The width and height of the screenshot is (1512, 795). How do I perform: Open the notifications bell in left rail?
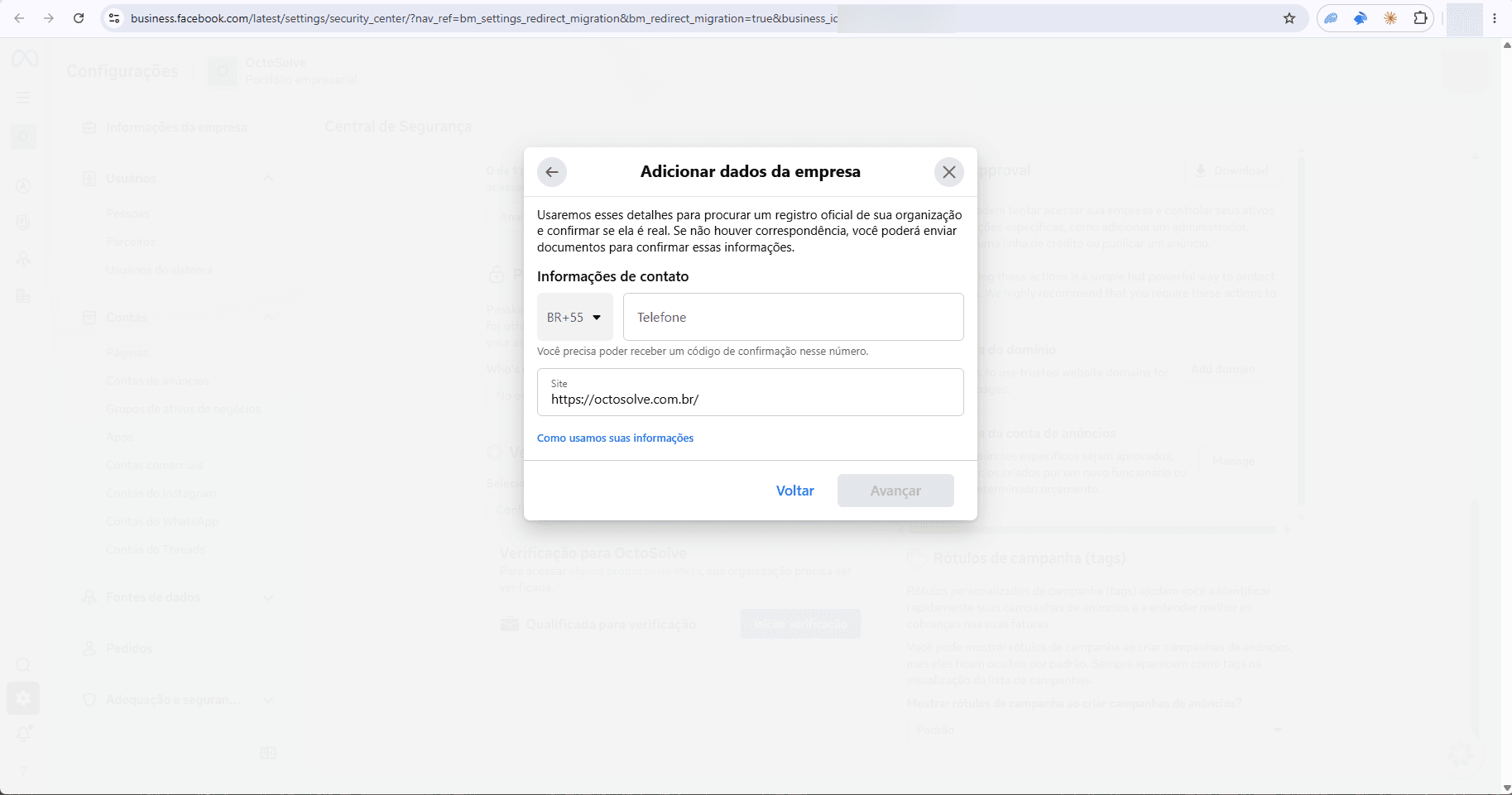pyautogui.click(x=23, y=734)
